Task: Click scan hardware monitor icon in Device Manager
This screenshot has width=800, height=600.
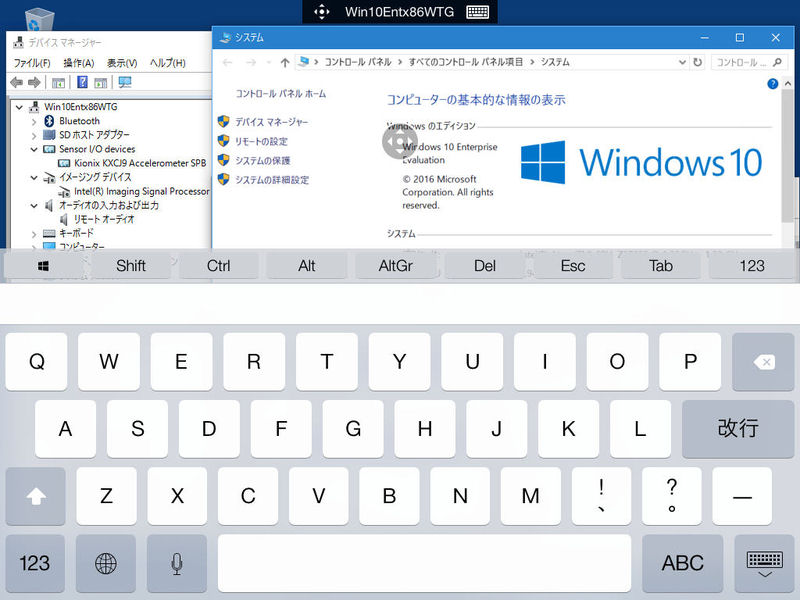Action: tap(124, 82)
